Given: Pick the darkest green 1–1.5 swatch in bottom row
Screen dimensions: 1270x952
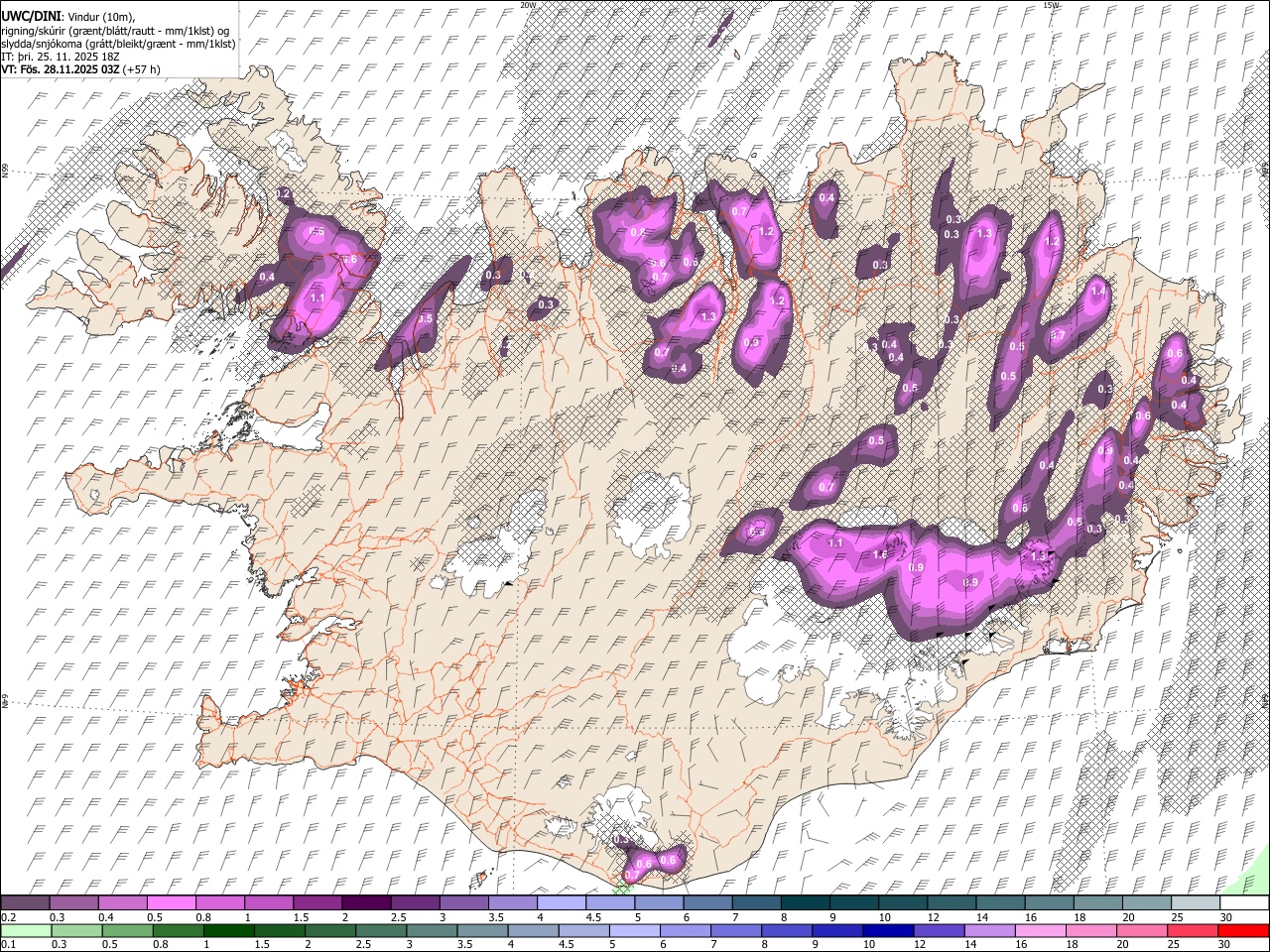Looking at the screenshot, I should [x=228, y=930].
